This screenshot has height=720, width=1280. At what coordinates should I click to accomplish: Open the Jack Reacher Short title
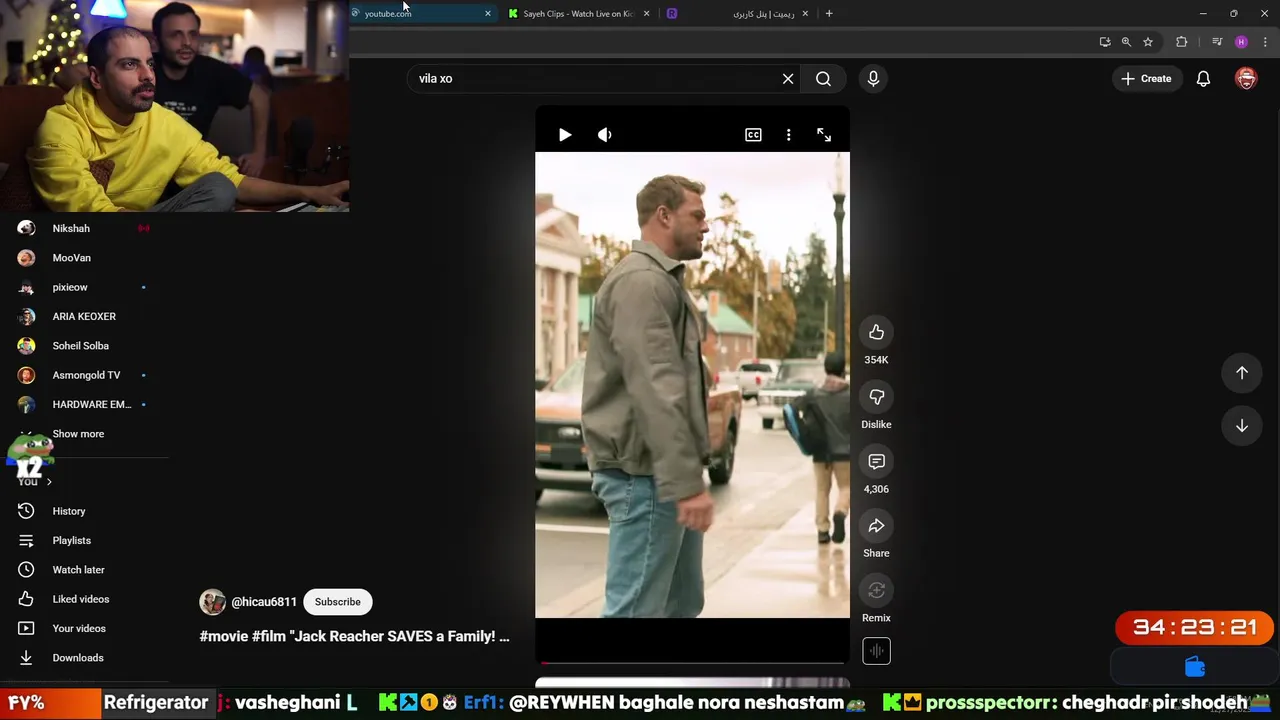point(354,636)
